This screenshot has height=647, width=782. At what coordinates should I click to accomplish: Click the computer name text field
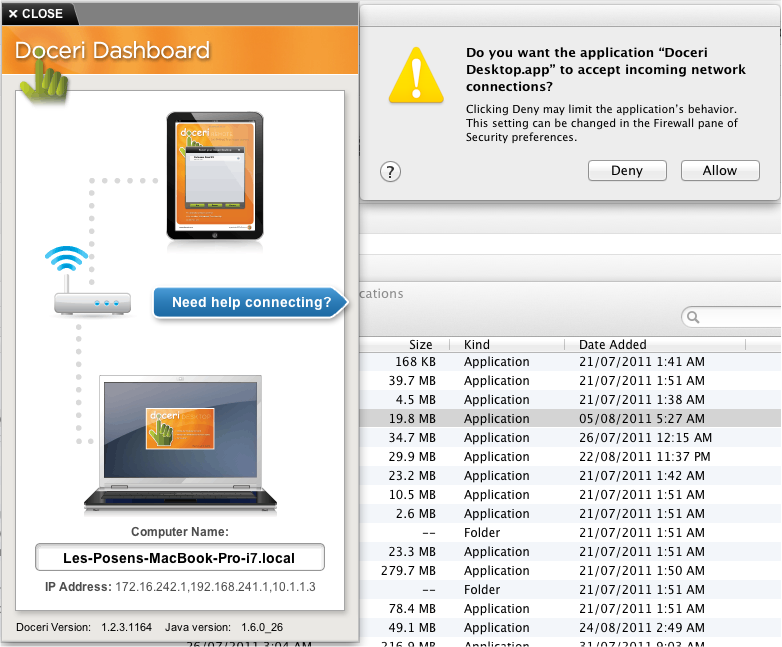180,557
